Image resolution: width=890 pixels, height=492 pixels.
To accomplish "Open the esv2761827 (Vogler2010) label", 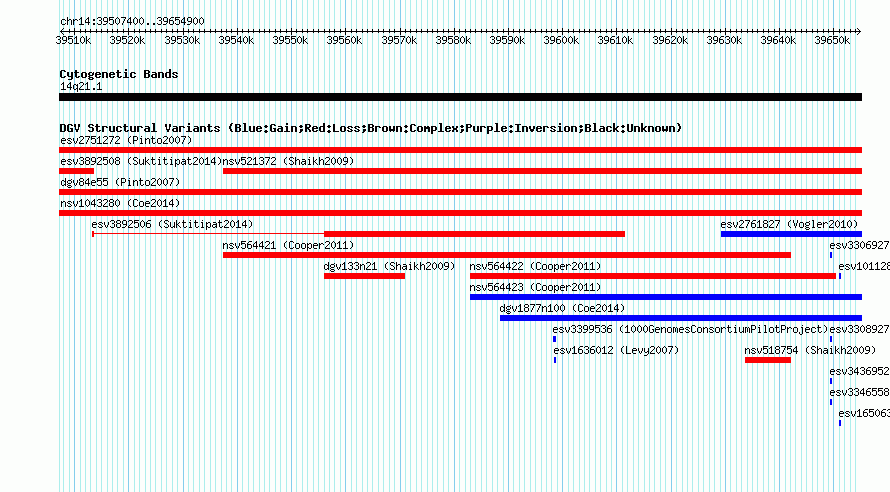I will pyautogui.click(x=789, y=224).
